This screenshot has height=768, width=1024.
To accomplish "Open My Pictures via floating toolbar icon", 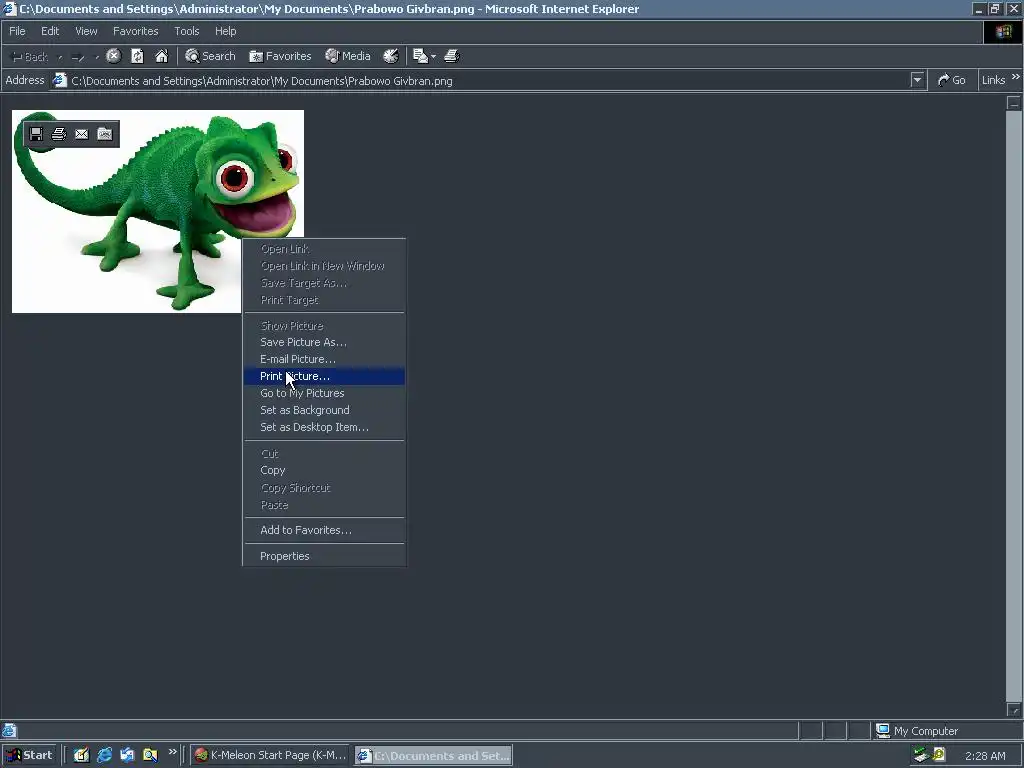I will [104, 134].
